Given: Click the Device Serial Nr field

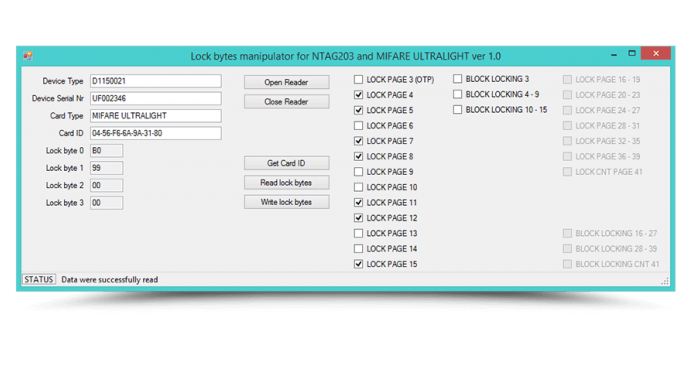Looking at the screenshot, I should point(156,99).
